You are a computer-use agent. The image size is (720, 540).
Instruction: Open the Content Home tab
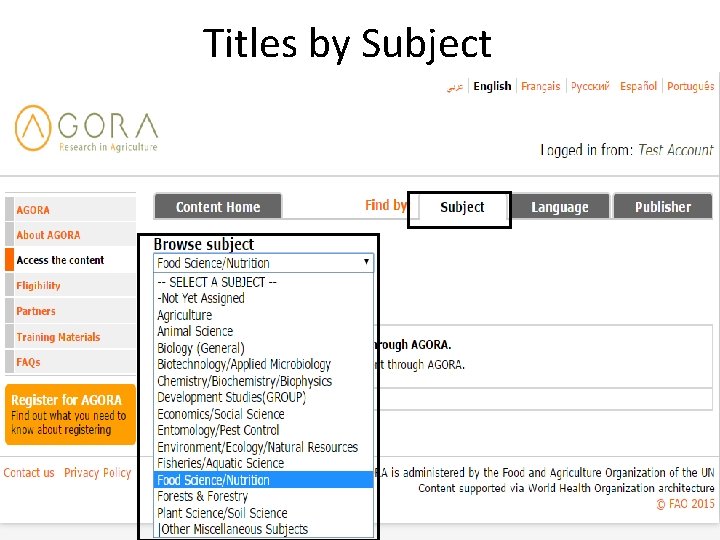218,207
